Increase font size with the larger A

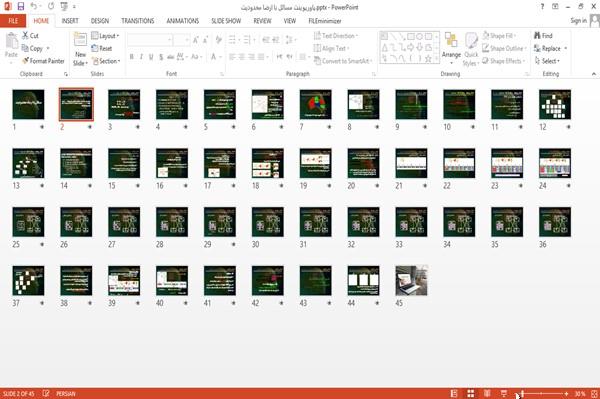tap(196, 40)
